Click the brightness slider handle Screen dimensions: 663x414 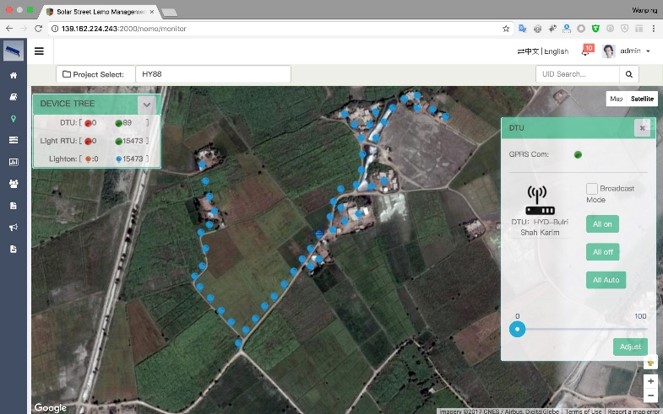coord(517,328)
